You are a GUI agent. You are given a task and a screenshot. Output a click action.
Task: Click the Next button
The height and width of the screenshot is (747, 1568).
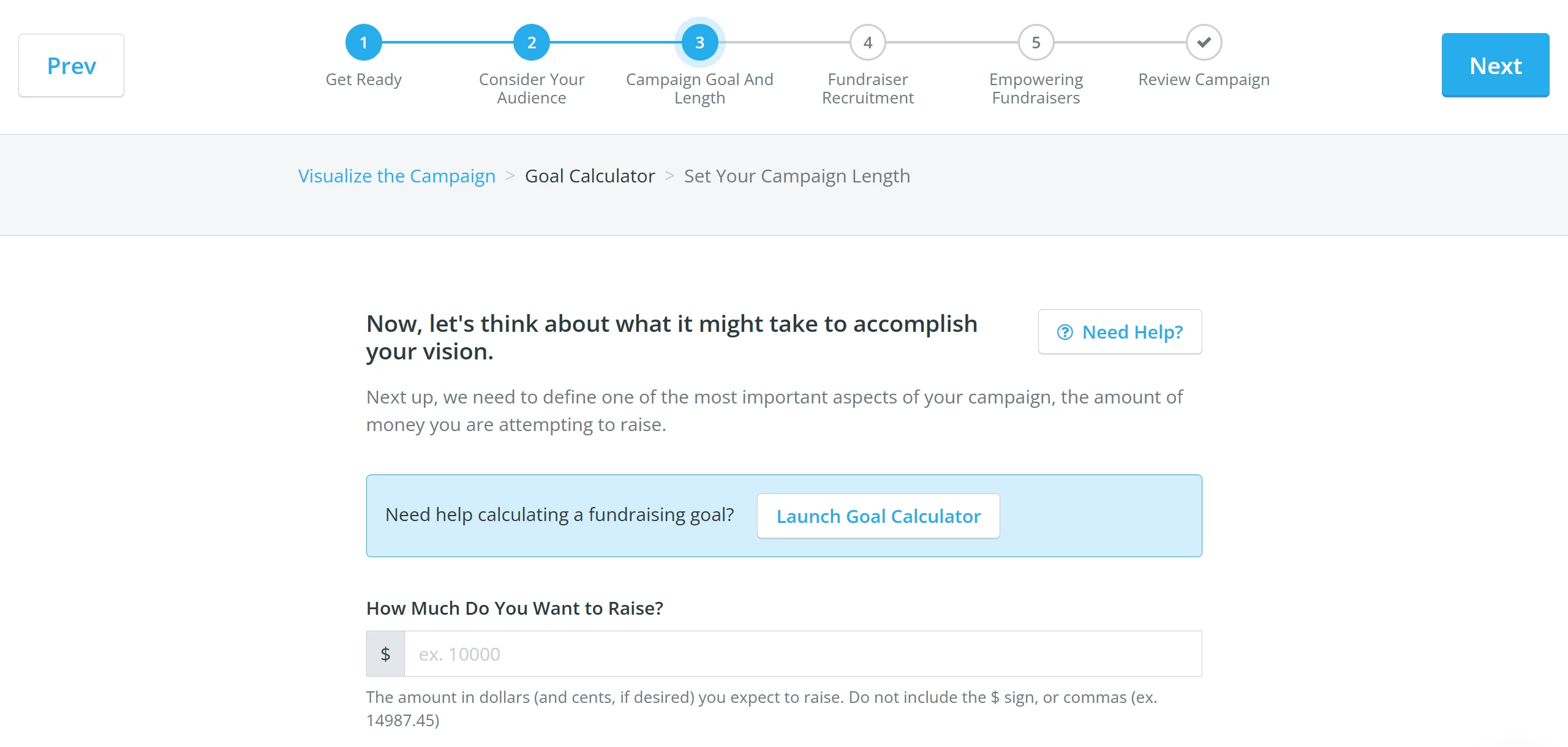point(1495,65)
